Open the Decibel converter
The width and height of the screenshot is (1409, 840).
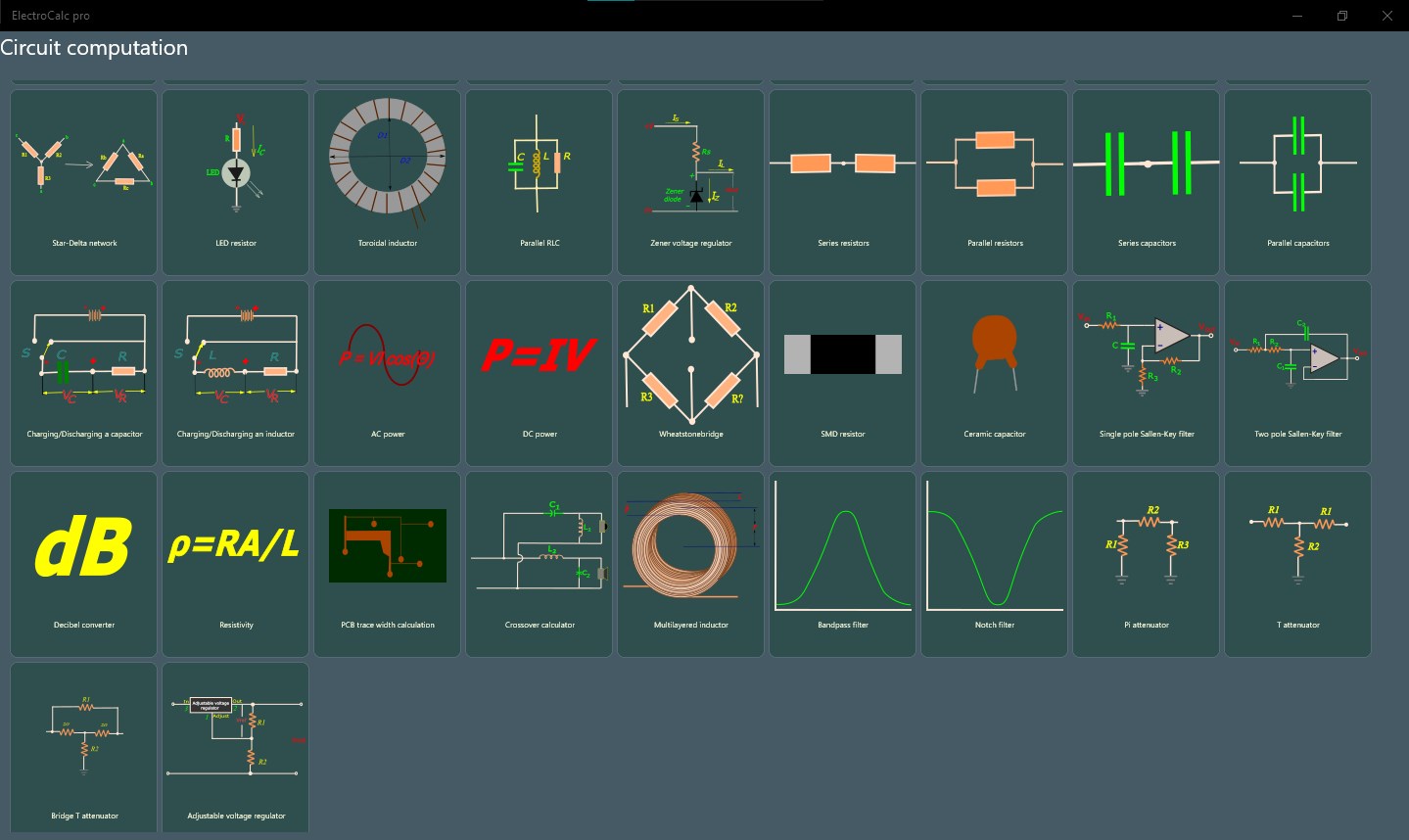coord(83,563)
